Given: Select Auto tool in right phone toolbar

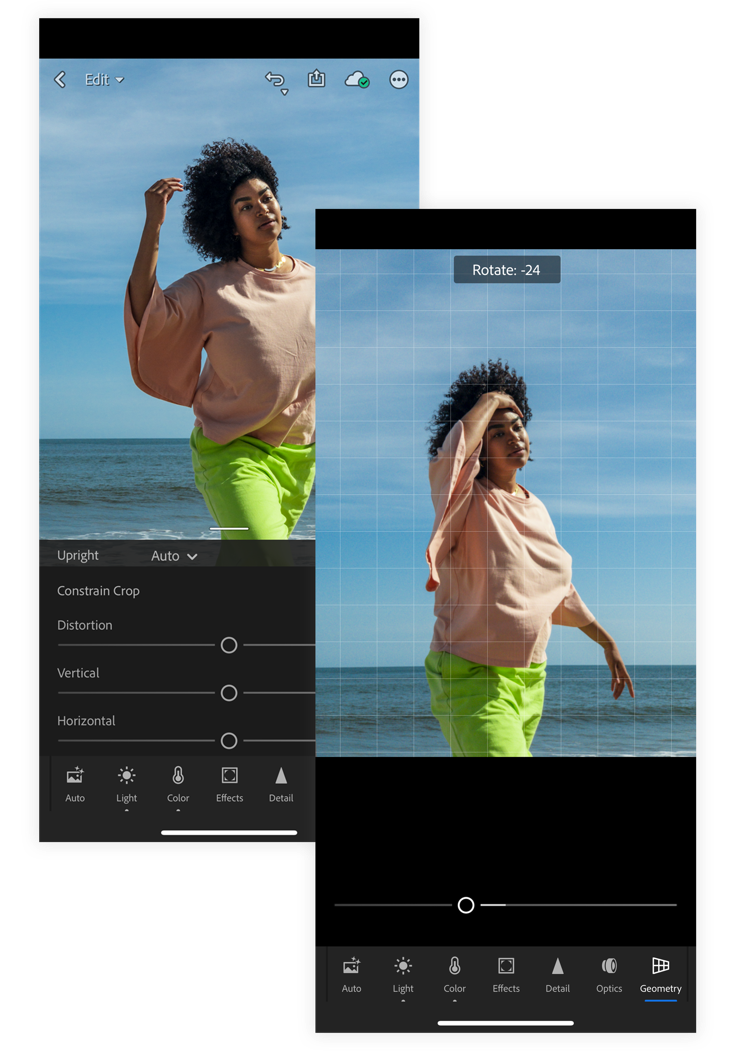Looking at the screenshot, I should (x=351, y=975).
